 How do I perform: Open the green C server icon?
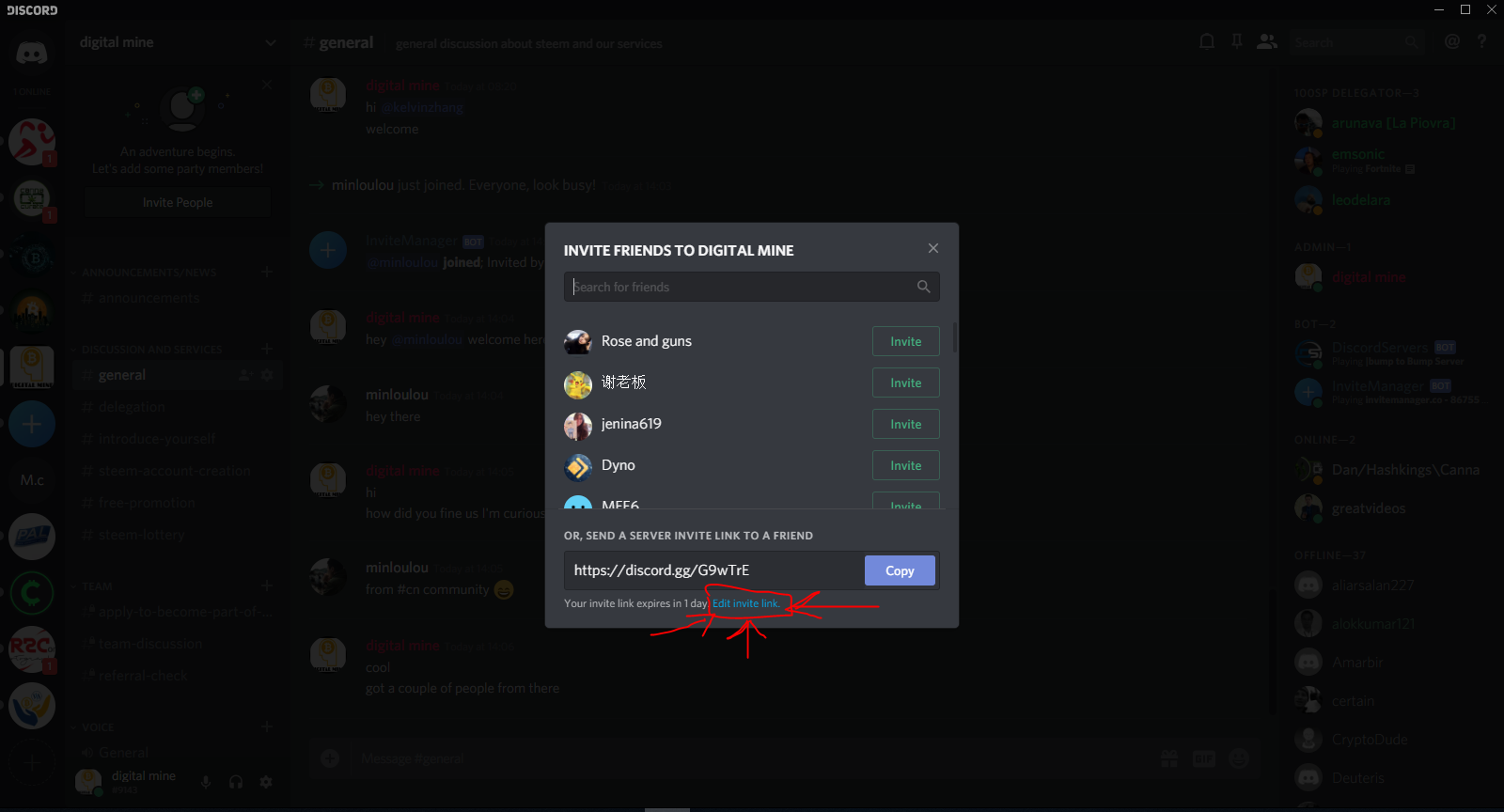click(32, 593)
